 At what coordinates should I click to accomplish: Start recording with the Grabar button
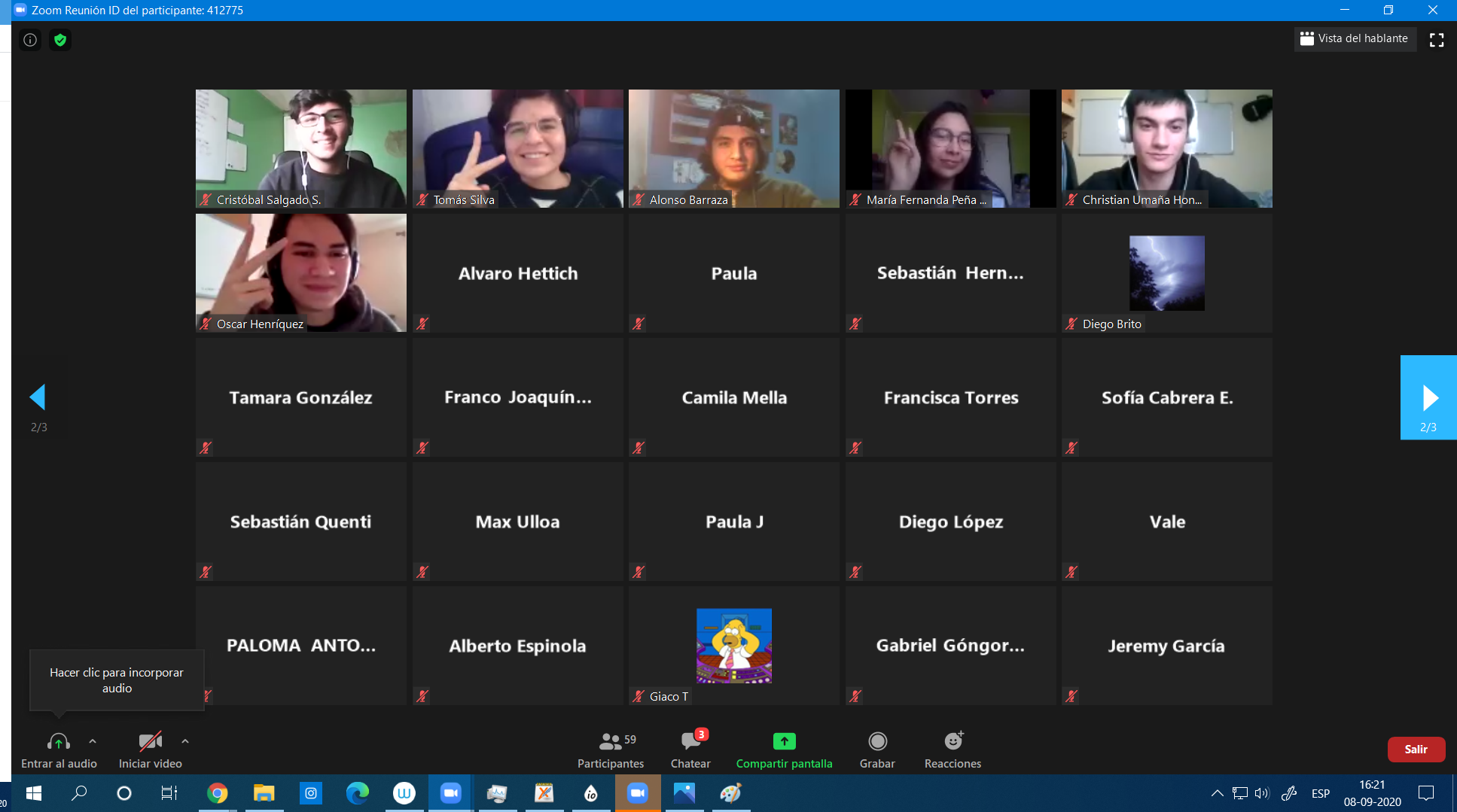click(877, 750)
